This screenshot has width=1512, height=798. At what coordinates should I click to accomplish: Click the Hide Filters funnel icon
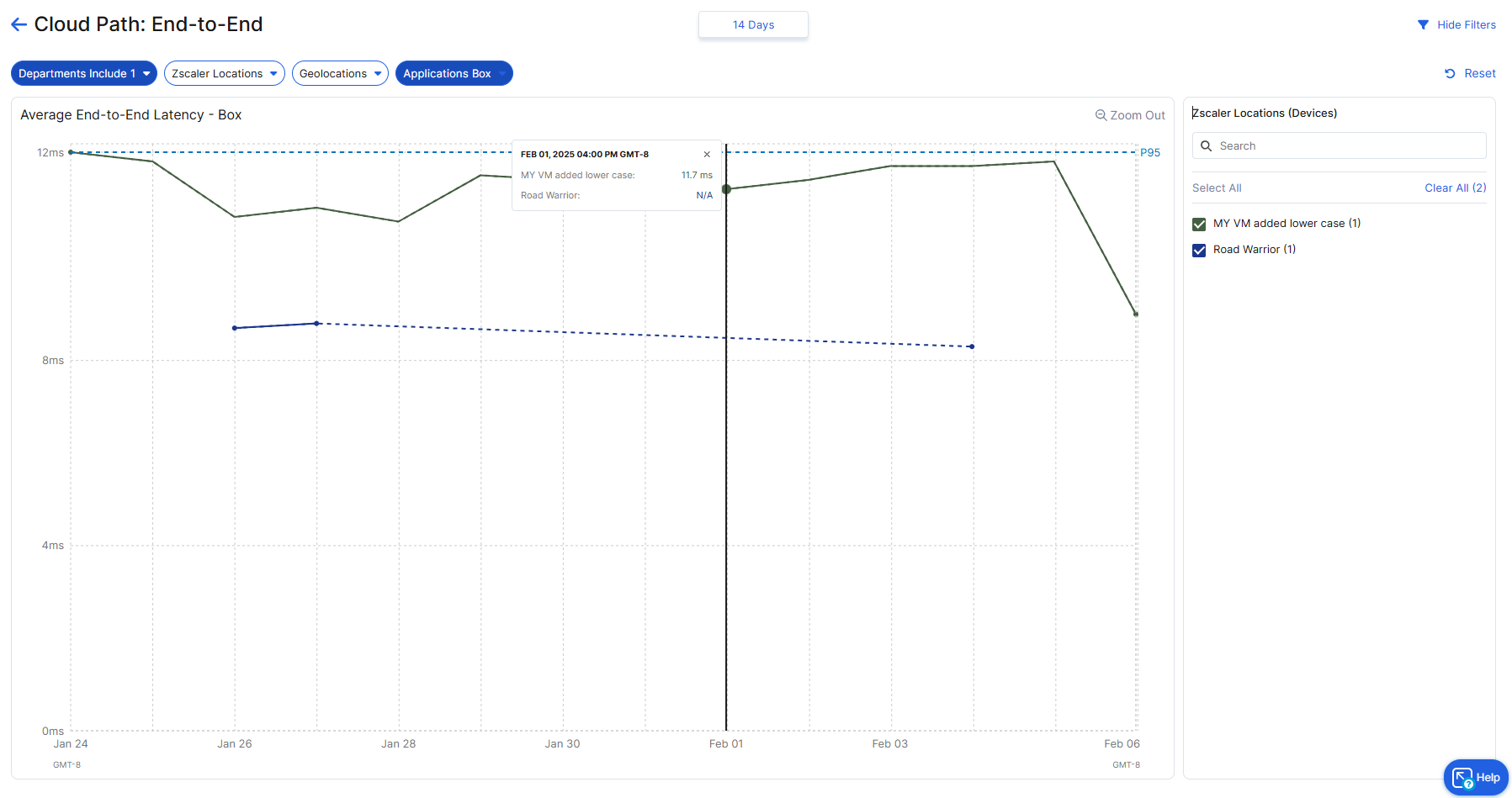click(x=1423, y=25)
